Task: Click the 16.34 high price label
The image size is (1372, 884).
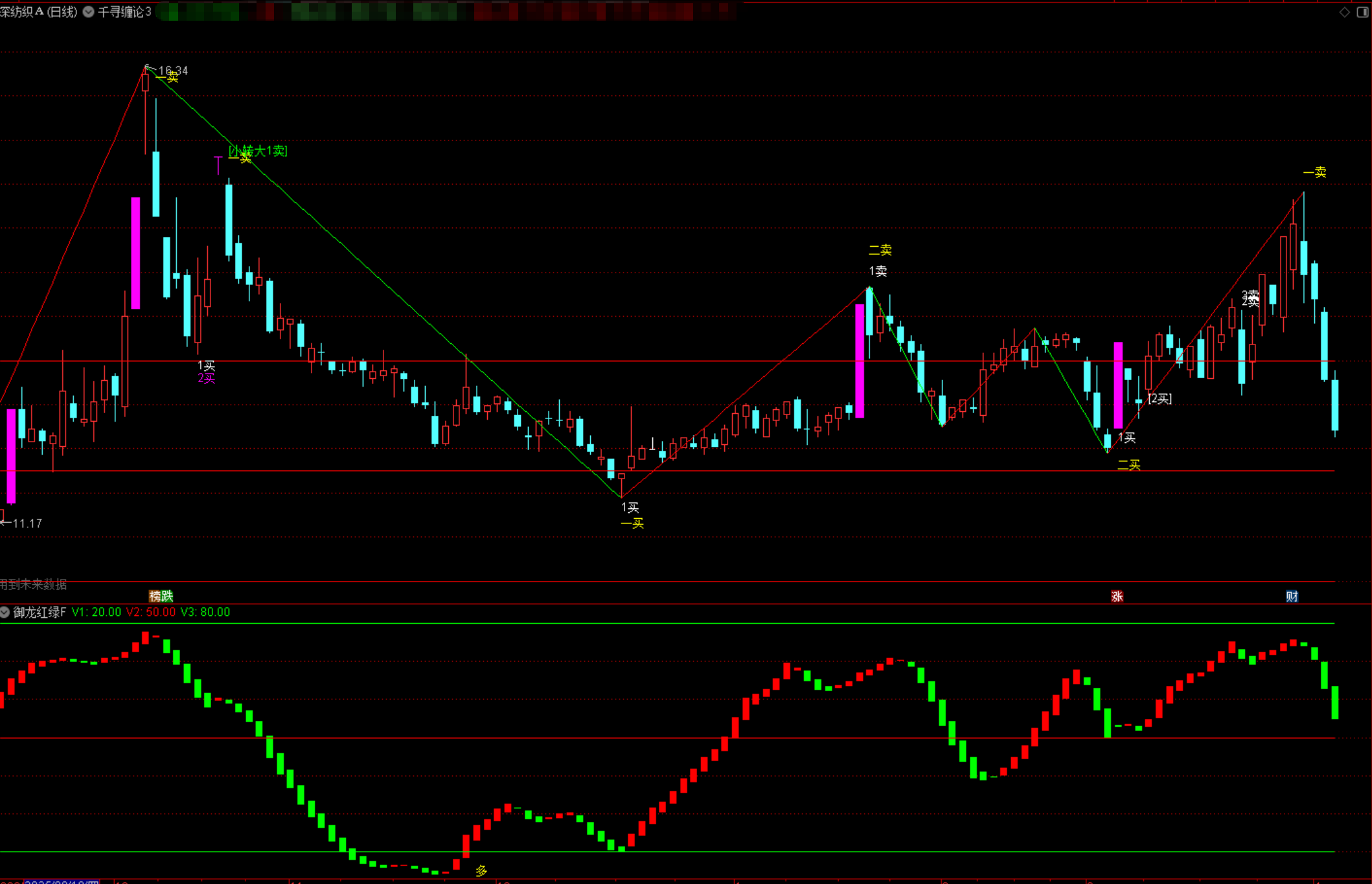Action: pyautogui.click(x=173, y=71)
